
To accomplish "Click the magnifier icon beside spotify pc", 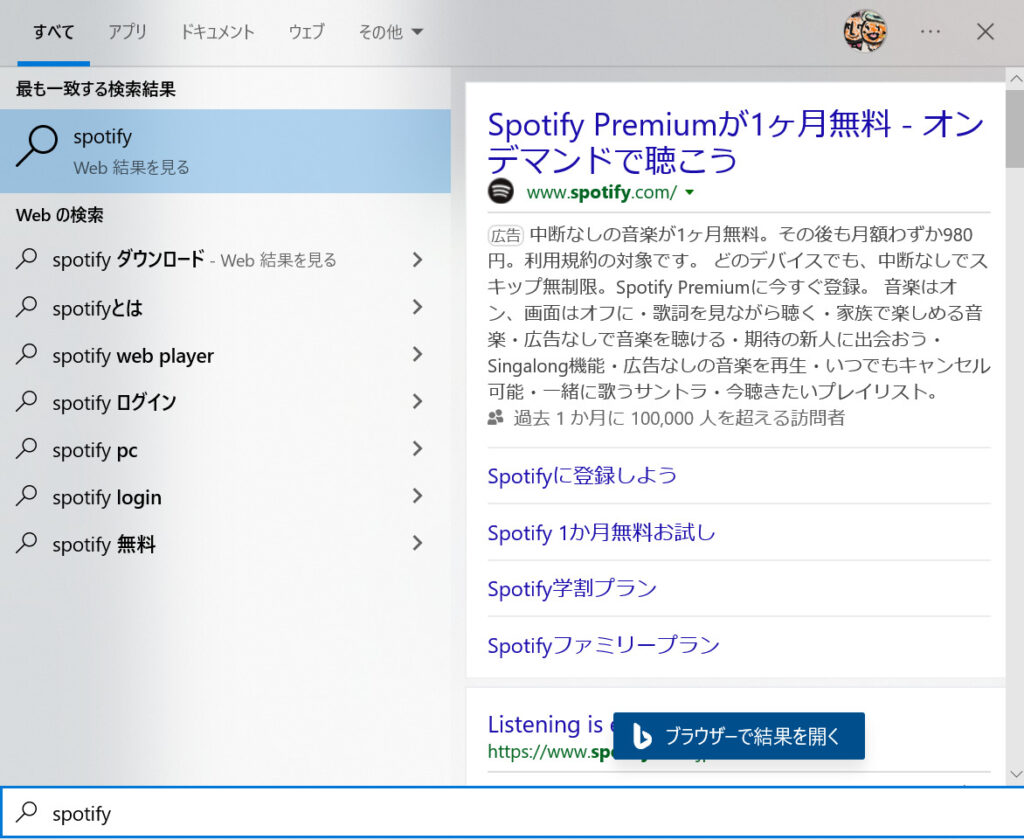I will tap(26, 449).
